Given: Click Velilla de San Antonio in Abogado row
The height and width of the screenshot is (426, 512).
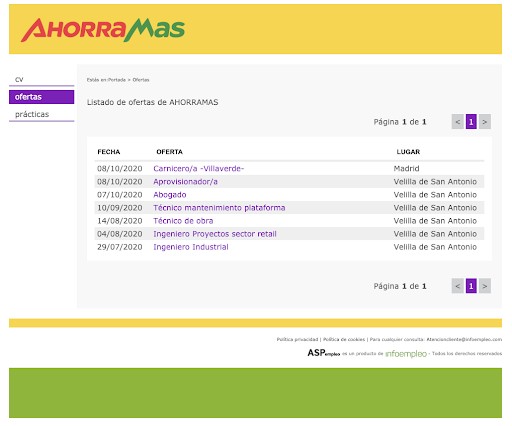Looking at the screenshot, I should 435,195.
